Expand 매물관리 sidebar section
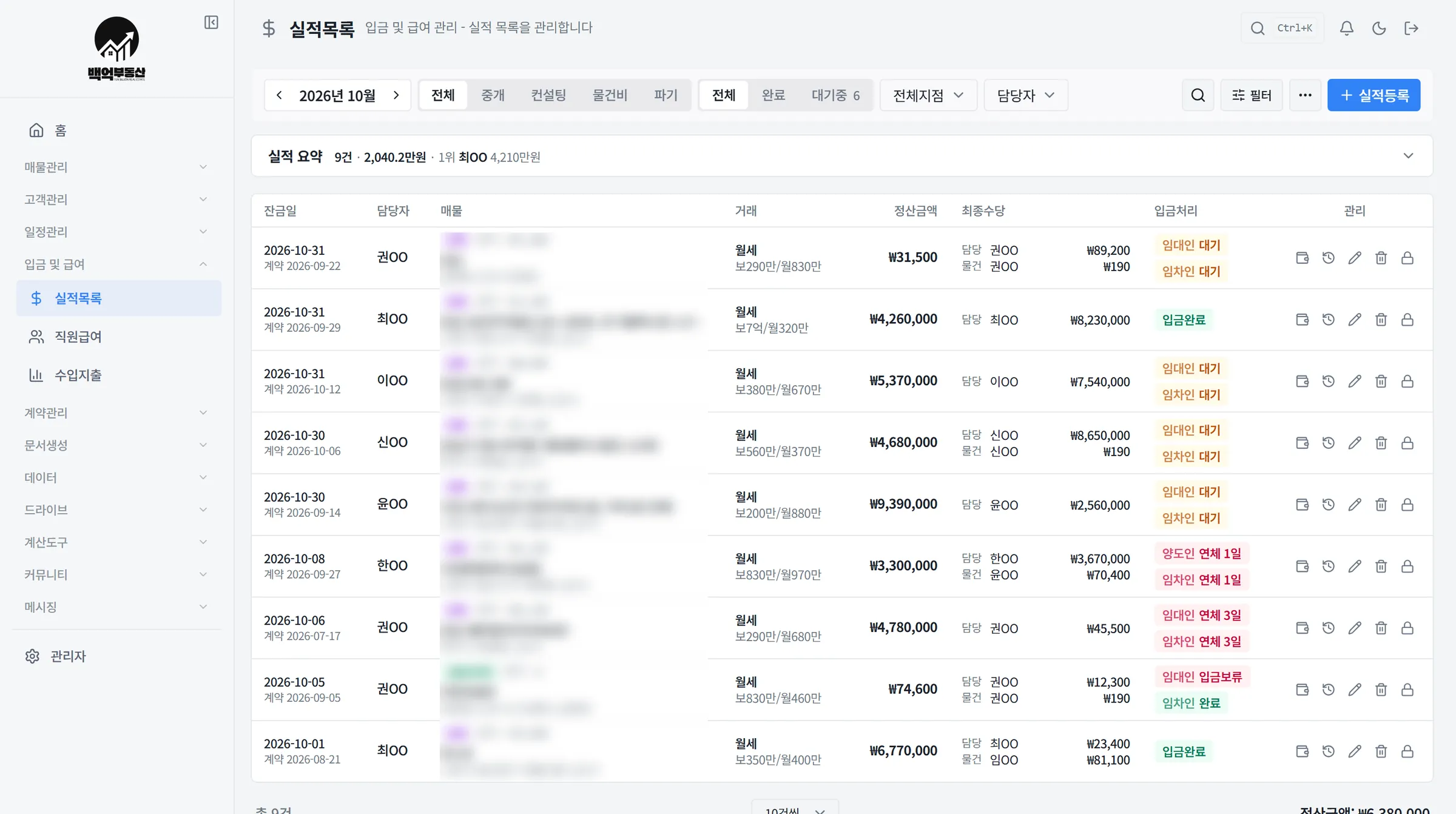 tap(116, 167)
